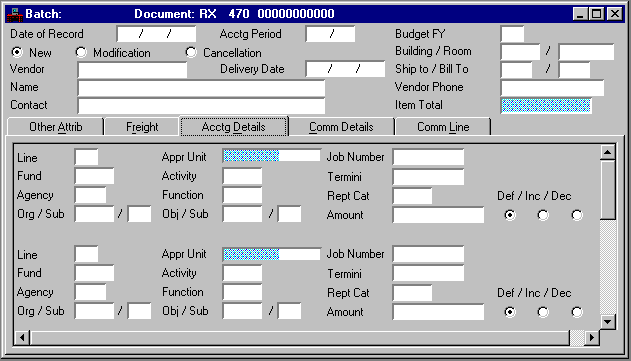Click the vertical scrollbar up arrow
The image size is (631, 361).
pyautogui.click(x=607, y=152)
